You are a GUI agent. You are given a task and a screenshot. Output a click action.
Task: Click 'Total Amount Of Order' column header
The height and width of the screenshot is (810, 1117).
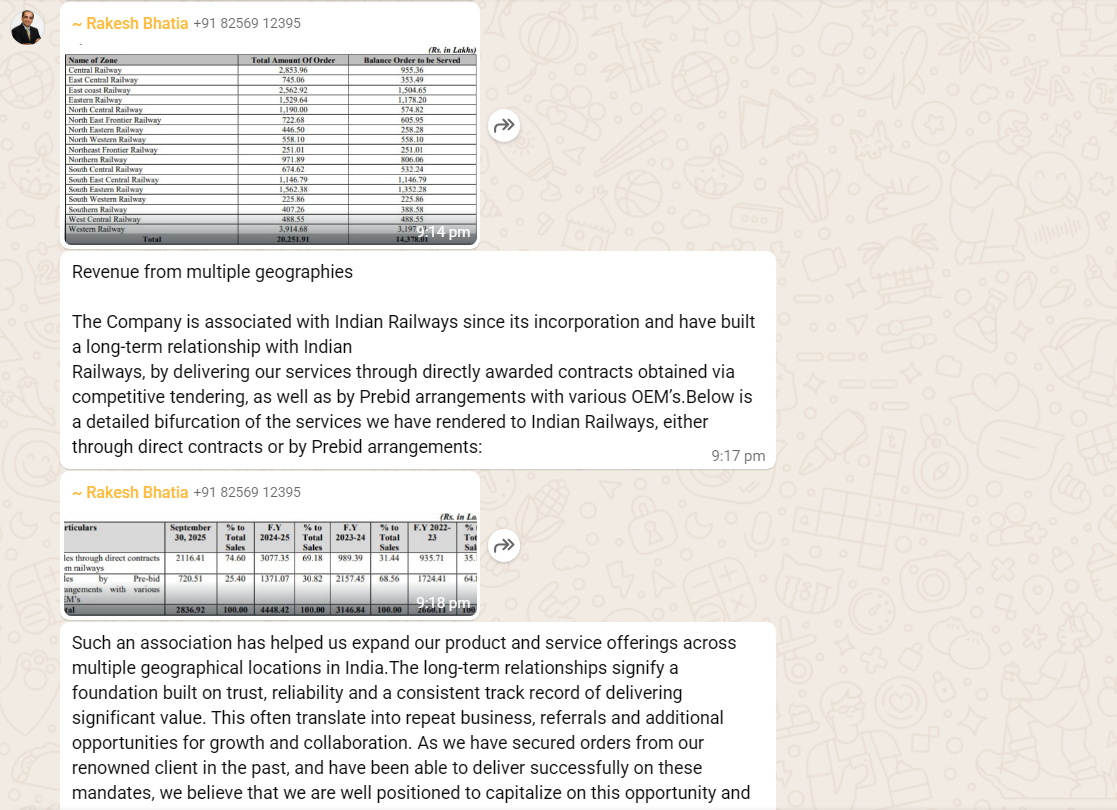click(293, 60)
